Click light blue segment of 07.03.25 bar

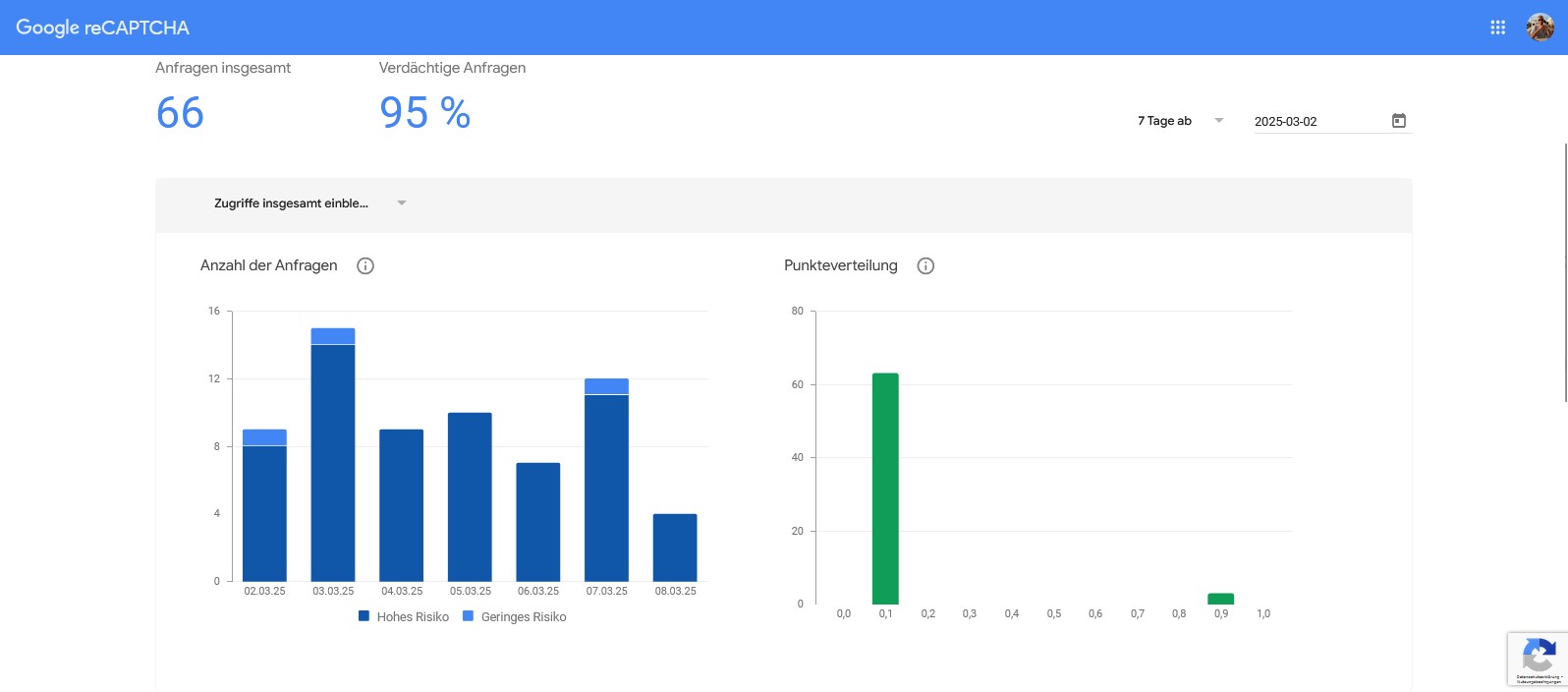606,386
